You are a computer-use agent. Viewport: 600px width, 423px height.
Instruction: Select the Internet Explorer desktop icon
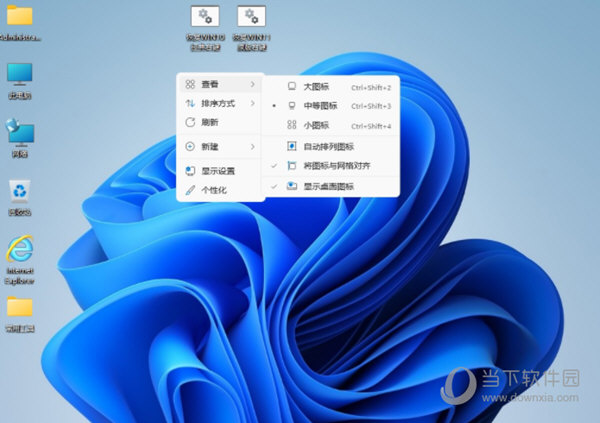[20, 260]
